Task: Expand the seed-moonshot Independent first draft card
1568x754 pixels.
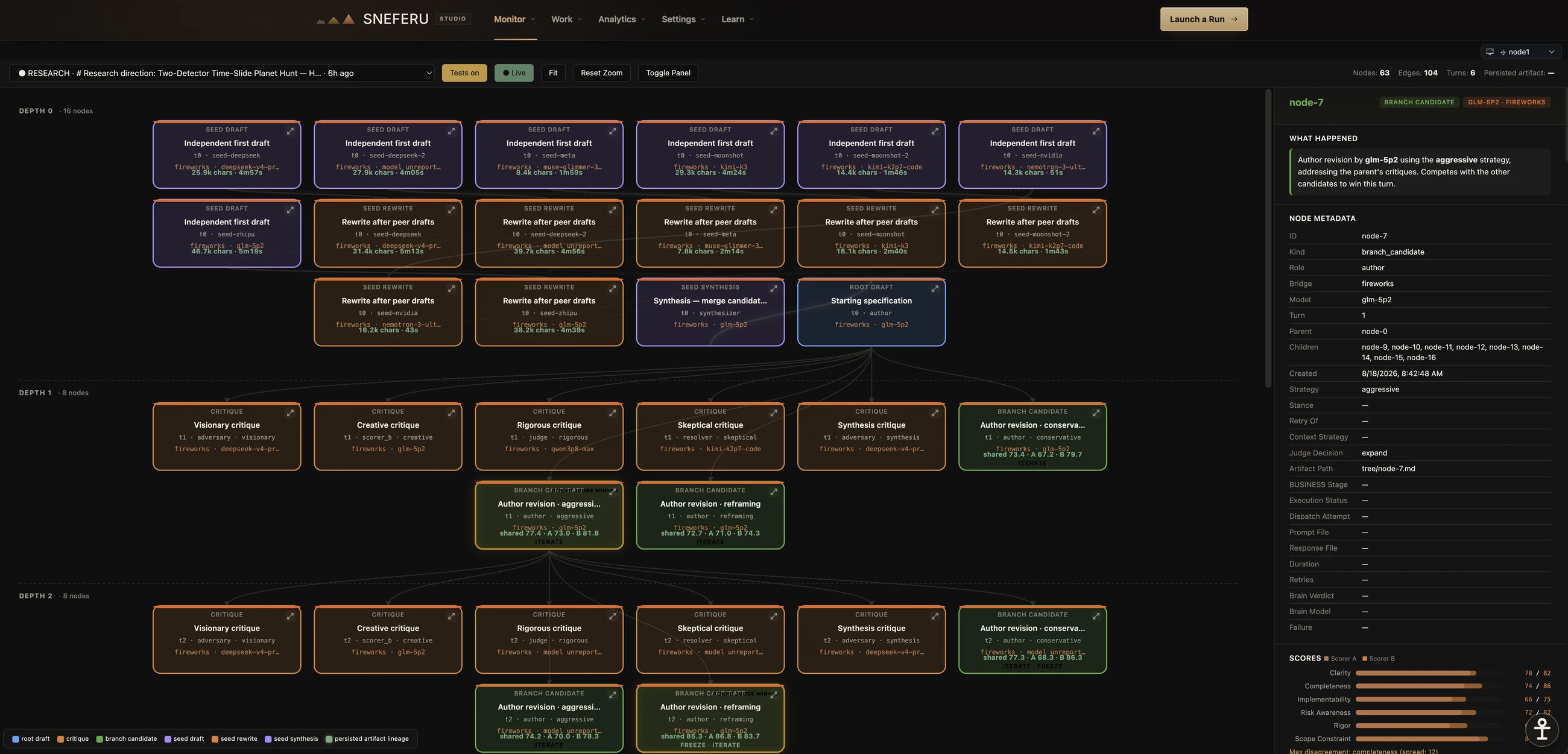Action: 774,131
